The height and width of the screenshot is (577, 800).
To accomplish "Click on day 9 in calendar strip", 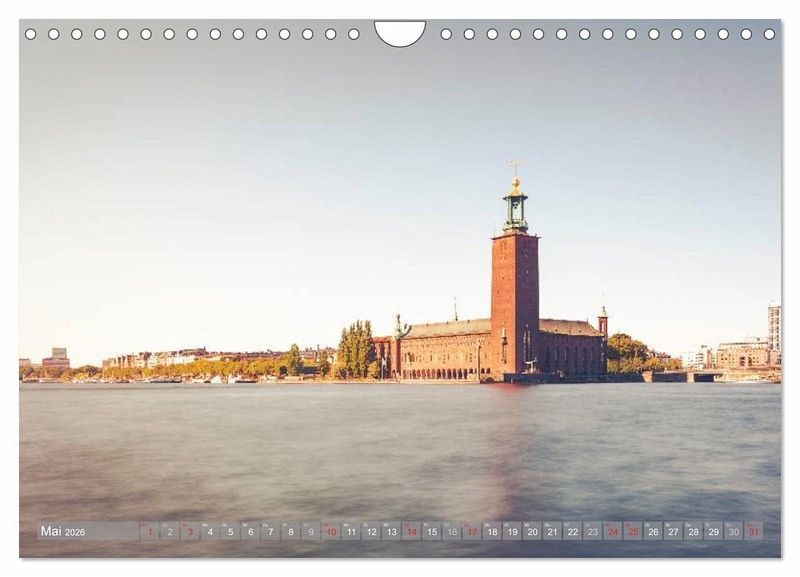I will 310,532.
